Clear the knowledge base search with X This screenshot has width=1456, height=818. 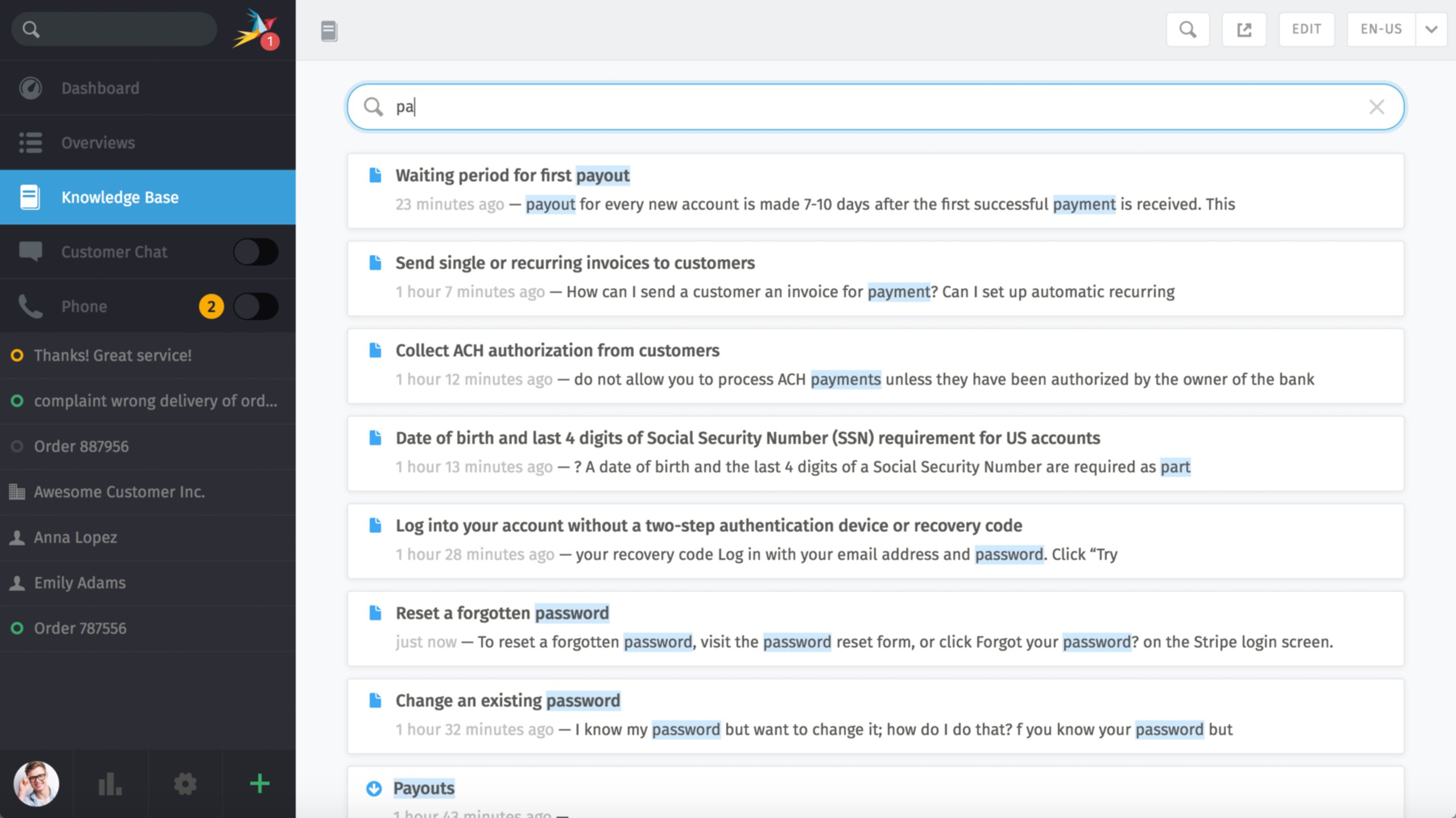[x=1376, y=107]
